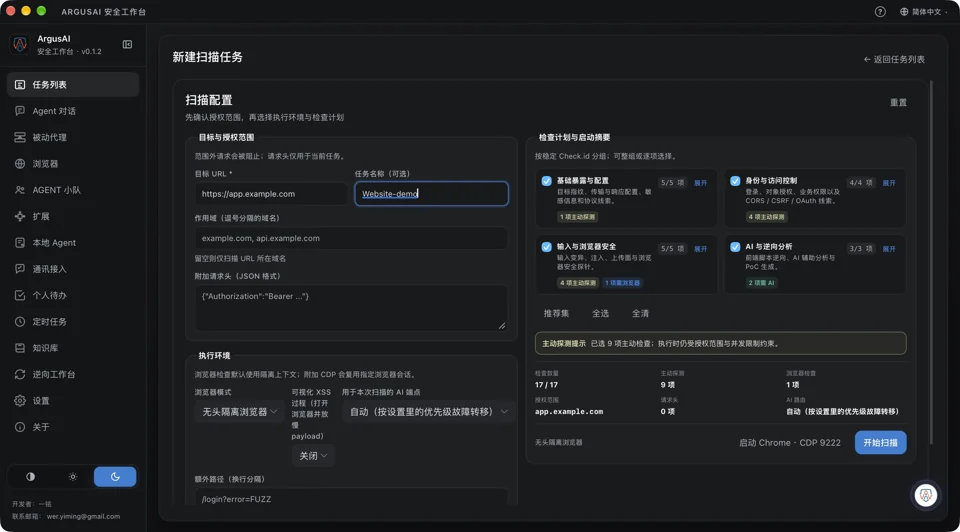Click the 附加请求头 JSON textarea
Viewport: 960px width, 532px height.
(351, 307)
